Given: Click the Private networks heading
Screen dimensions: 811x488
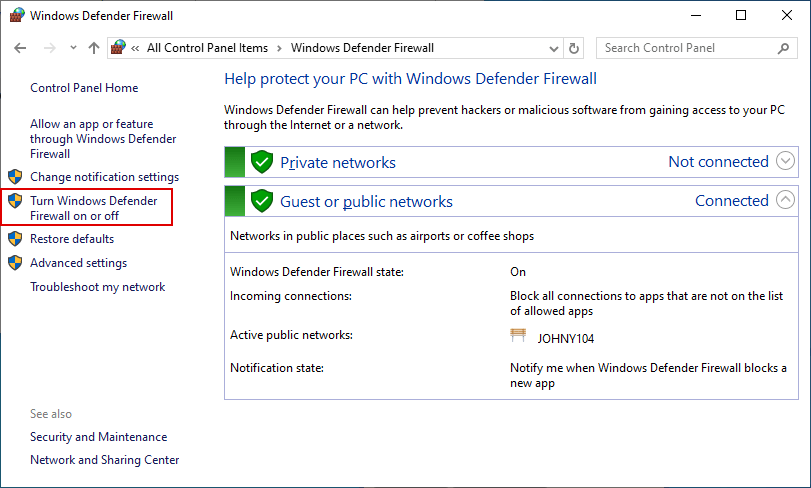Looking at the screenshot, I should 338,162.
